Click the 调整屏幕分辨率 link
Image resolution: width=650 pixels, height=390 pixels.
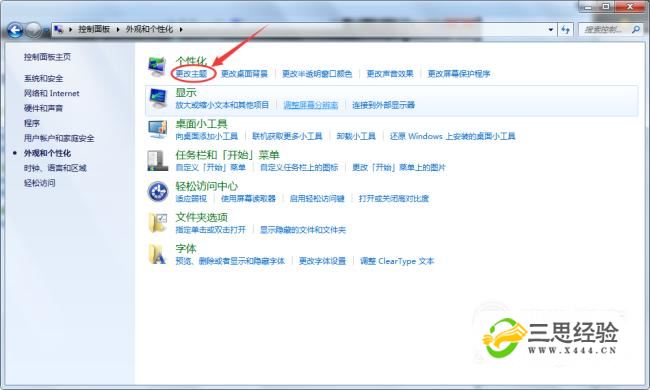coord(310,105)
